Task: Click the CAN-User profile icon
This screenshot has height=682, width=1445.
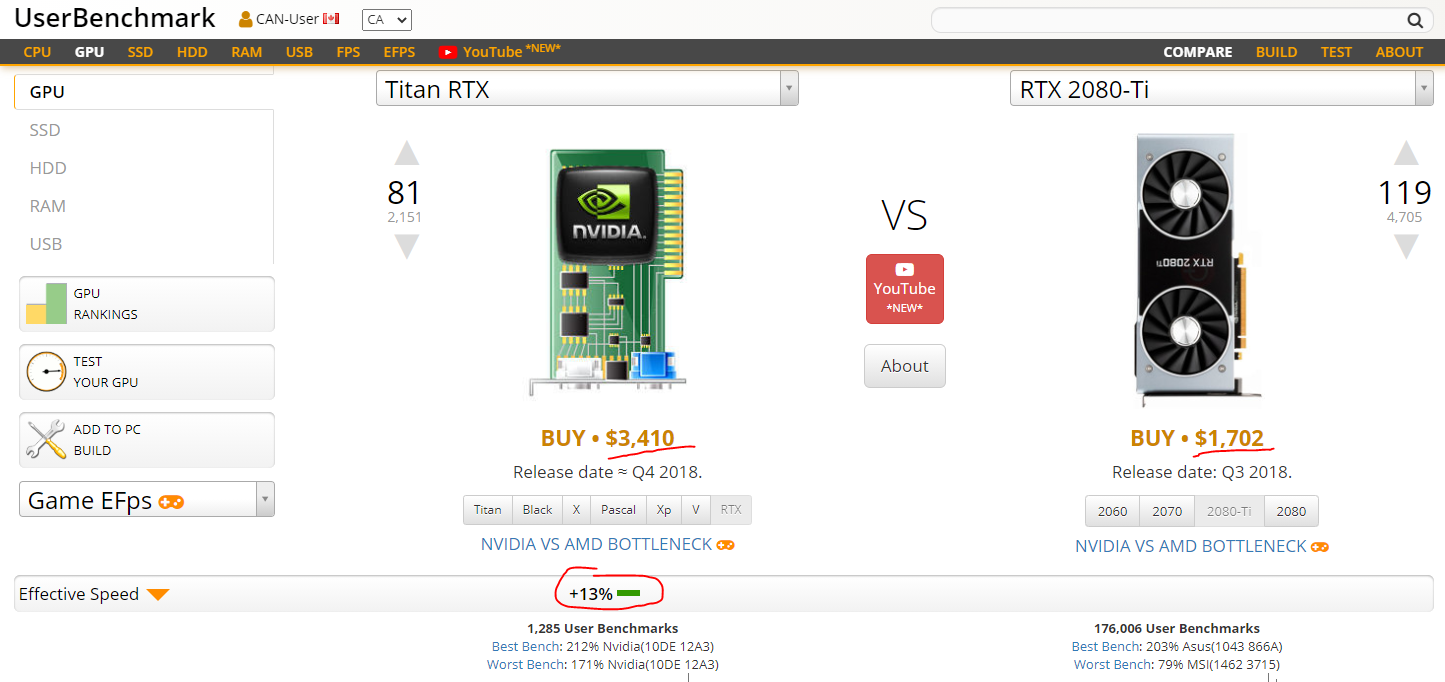Action: point(246,19)
